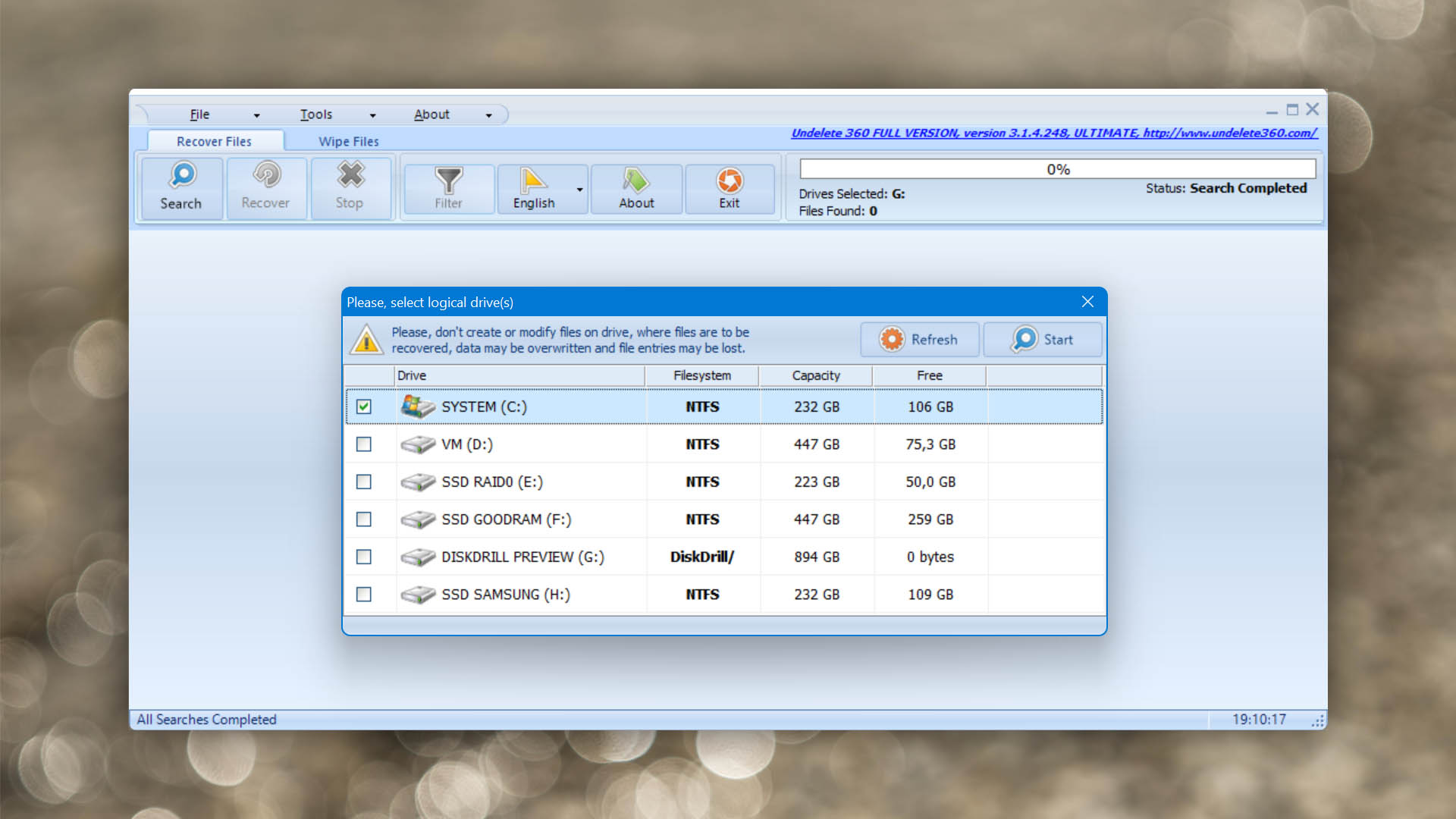Click the 50,0 GB free cell
The image size is (1456, 819).
930,482
